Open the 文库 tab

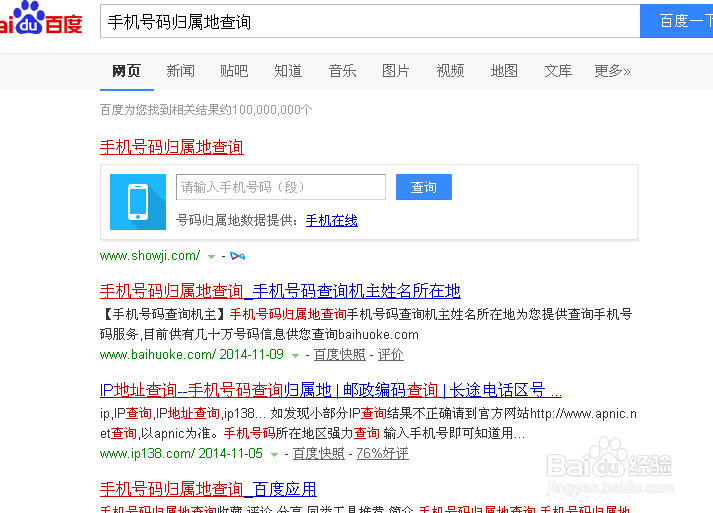558,71
